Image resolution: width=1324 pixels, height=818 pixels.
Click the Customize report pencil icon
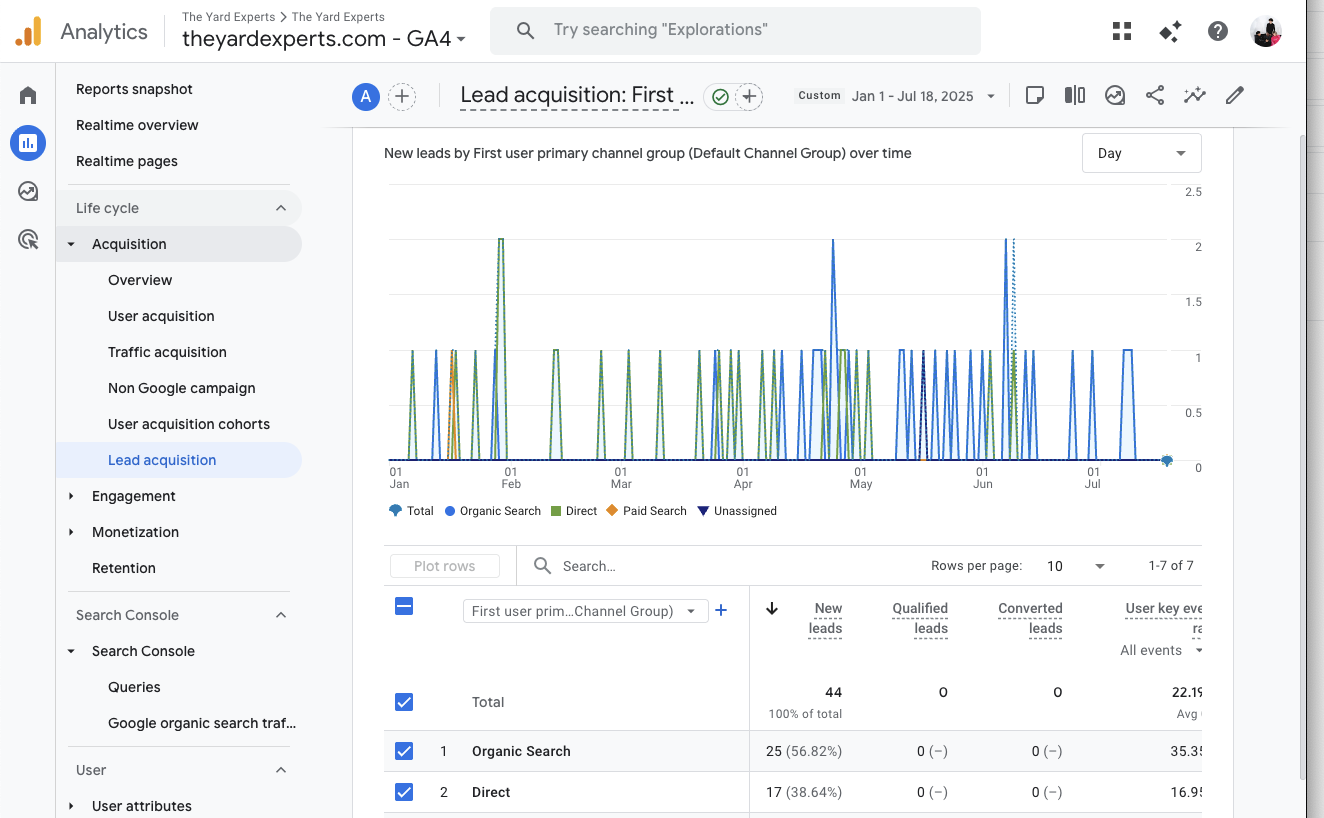pyautogui.click(x=1235, y=95)
